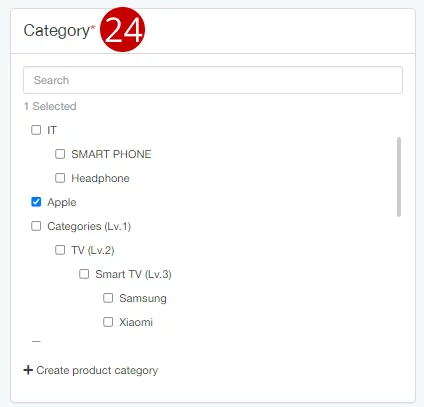Click the plus icon for creating category
424x407 pixels.
tap(28, 370)
